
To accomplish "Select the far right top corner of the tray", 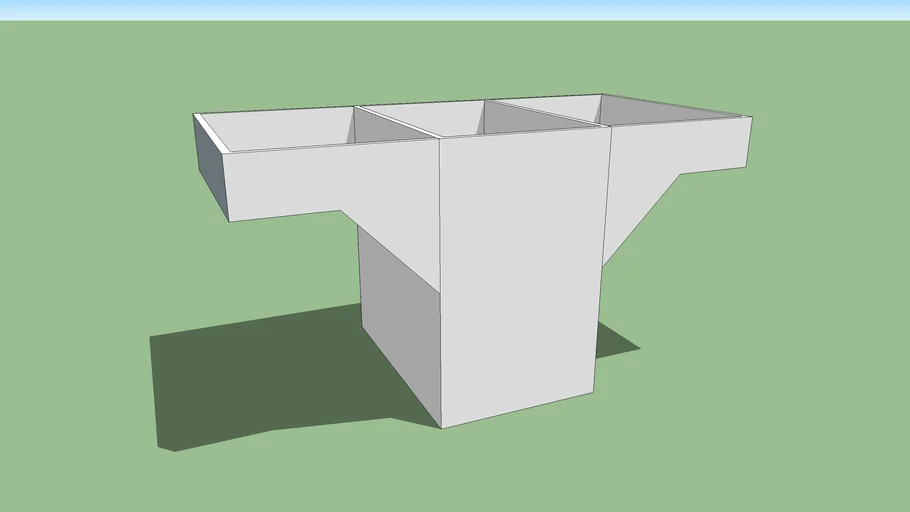I will point(750,116).
